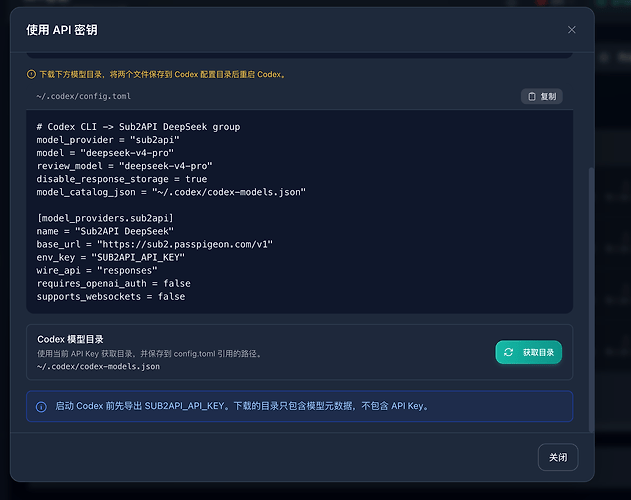Image resolution: width=631 pixels, height=500 pixels.
Task: Copy the config.toml contents
Action: pyautogui.click(x=542, y=96)
